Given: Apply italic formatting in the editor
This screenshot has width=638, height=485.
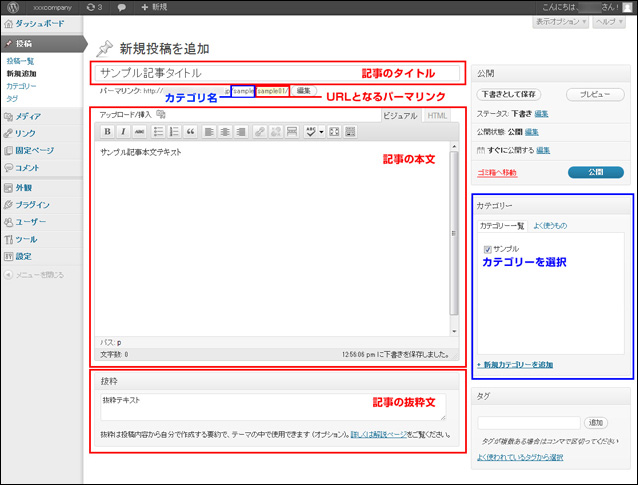Looking at the screenshot, I should 123,131.
